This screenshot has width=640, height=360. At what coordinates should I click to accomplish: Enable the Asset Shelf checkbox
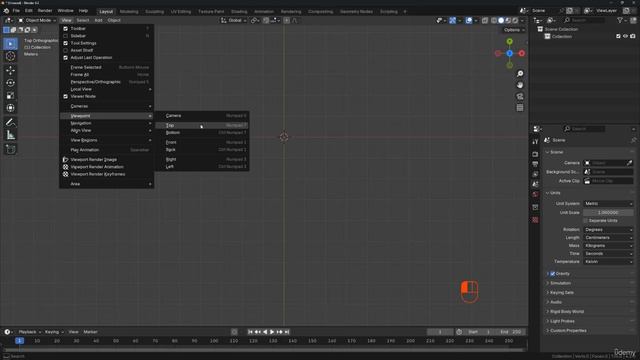pos(65,51)
